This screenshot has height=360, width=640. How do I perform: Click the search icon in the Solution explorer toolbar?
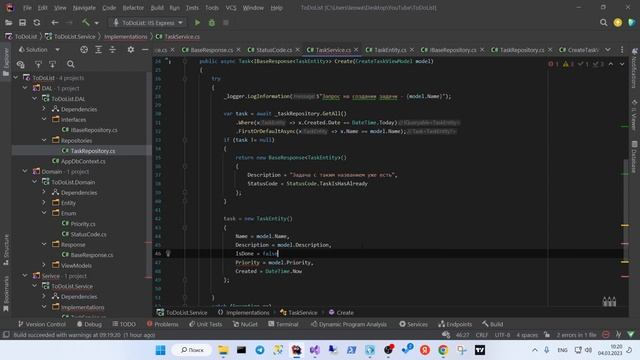[71, 64]
